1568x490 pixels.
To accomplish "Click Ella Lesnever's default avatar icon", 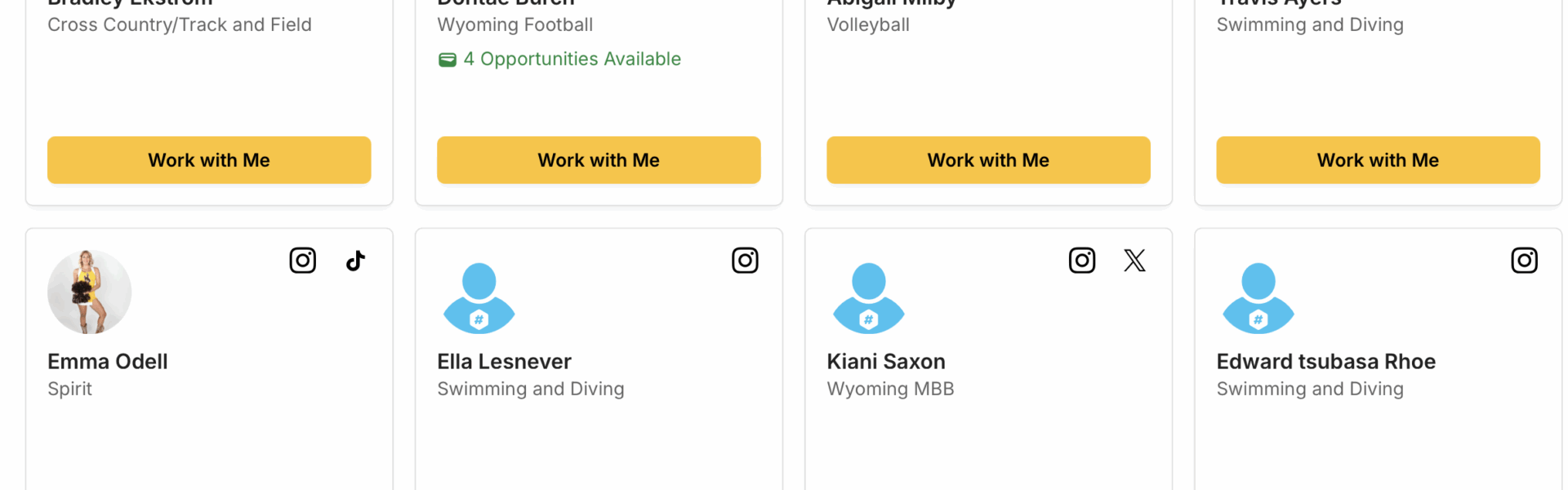I will coord(479,297).
